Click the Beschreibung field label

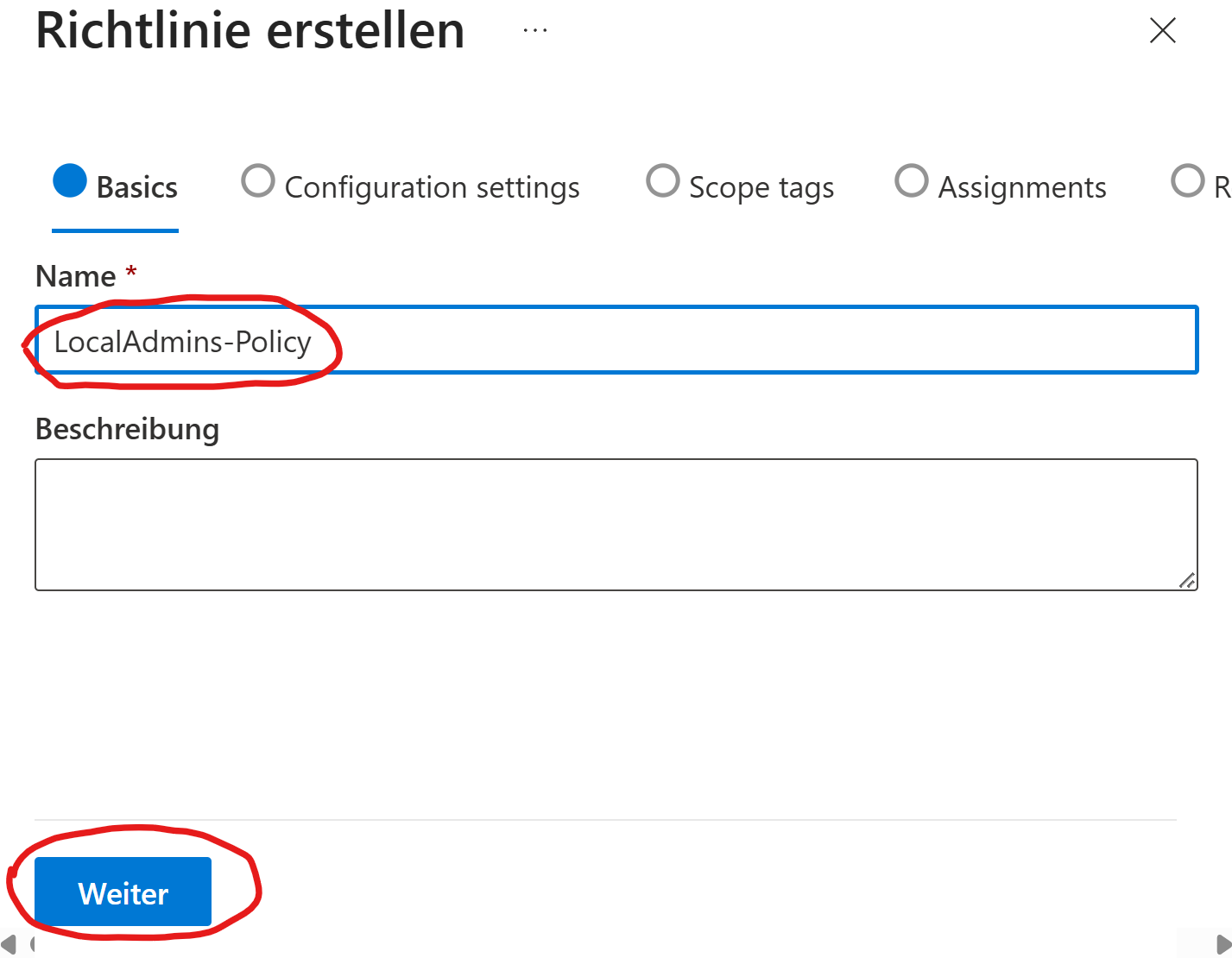127,429
